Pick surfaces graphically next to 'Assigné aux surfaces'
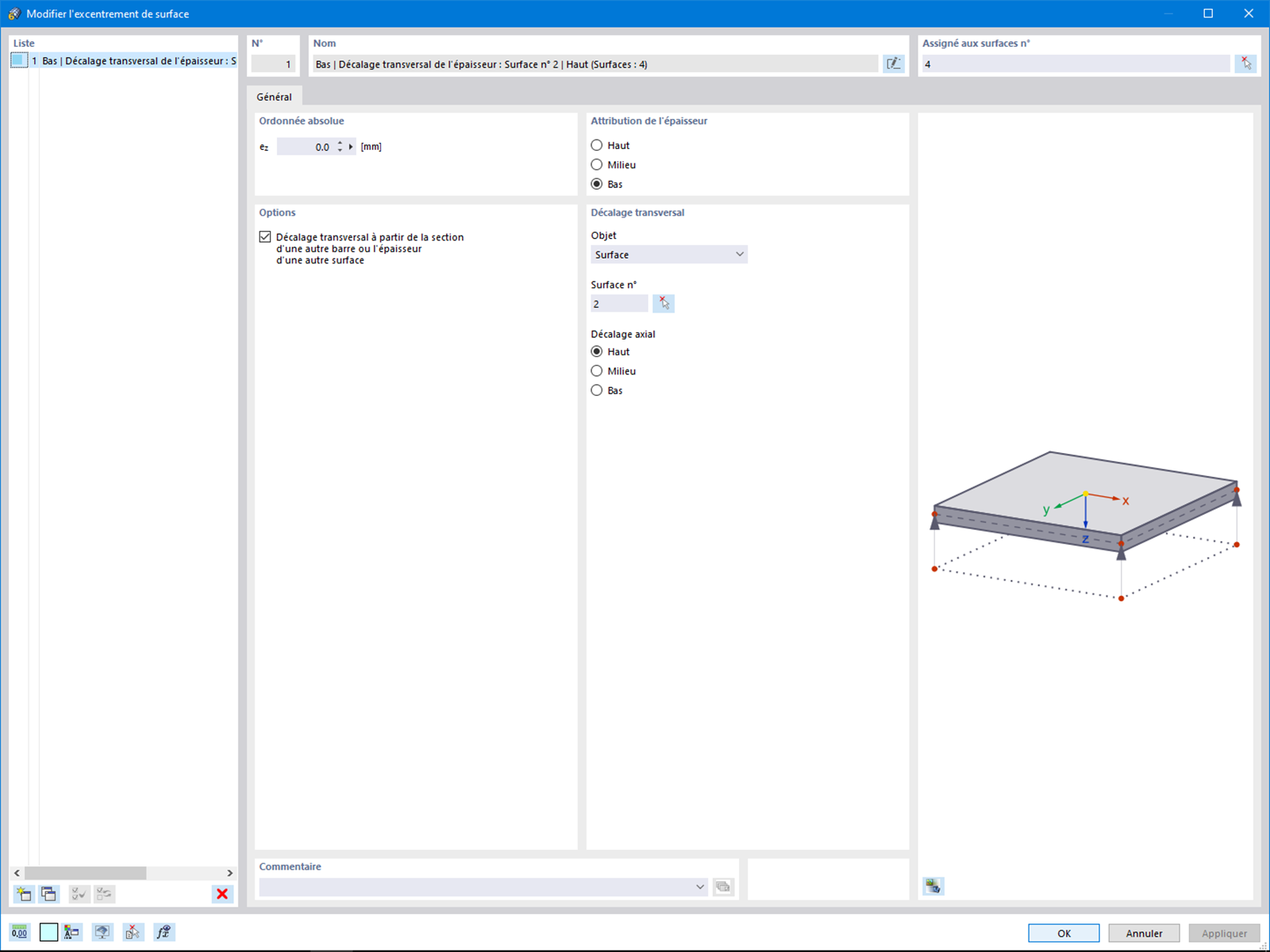Viewport: 1270px width, 952px height. coord(1245,64)
